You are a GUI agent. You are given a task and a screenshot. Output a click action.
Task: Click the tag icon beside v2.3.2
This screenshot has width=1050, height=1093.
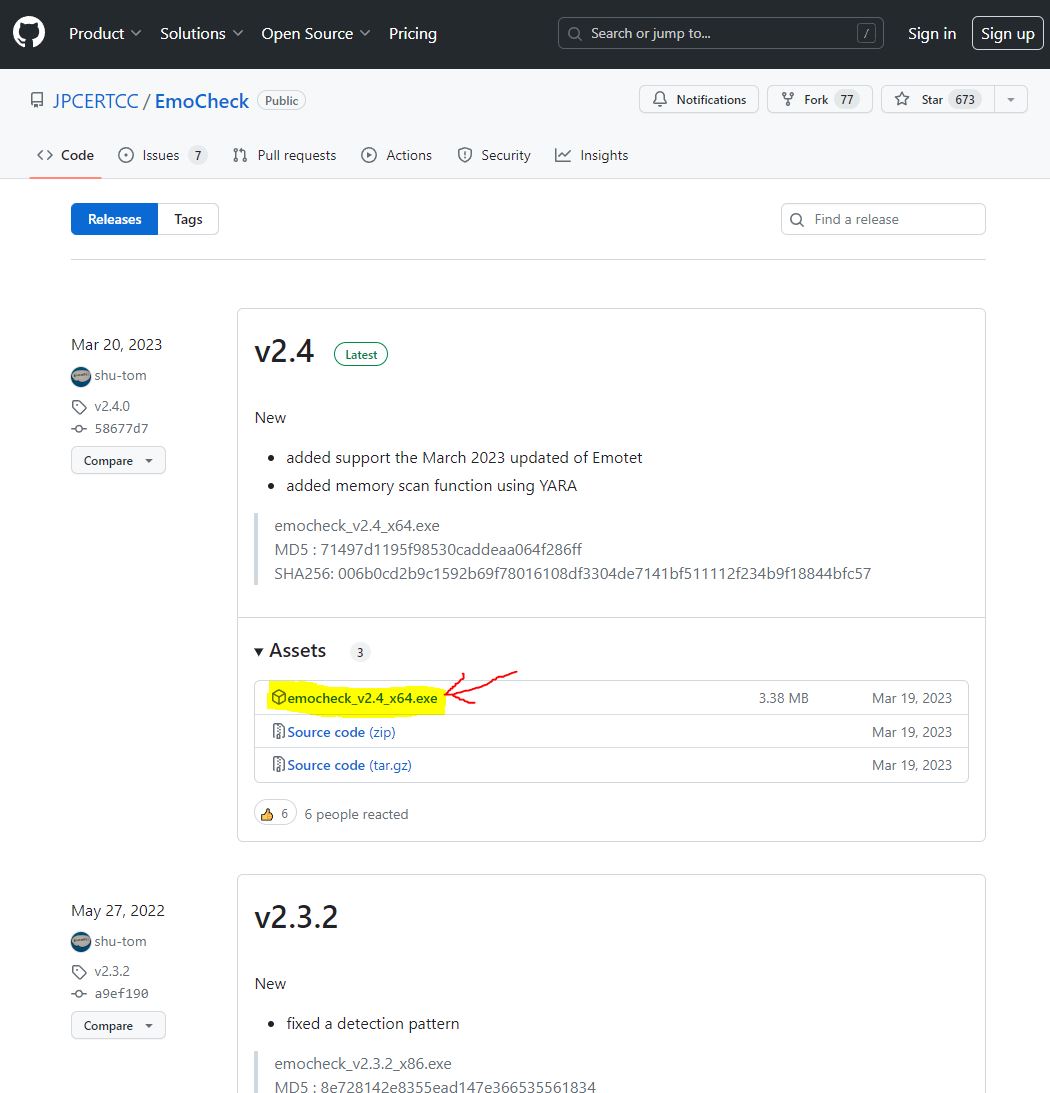point(79,972)
